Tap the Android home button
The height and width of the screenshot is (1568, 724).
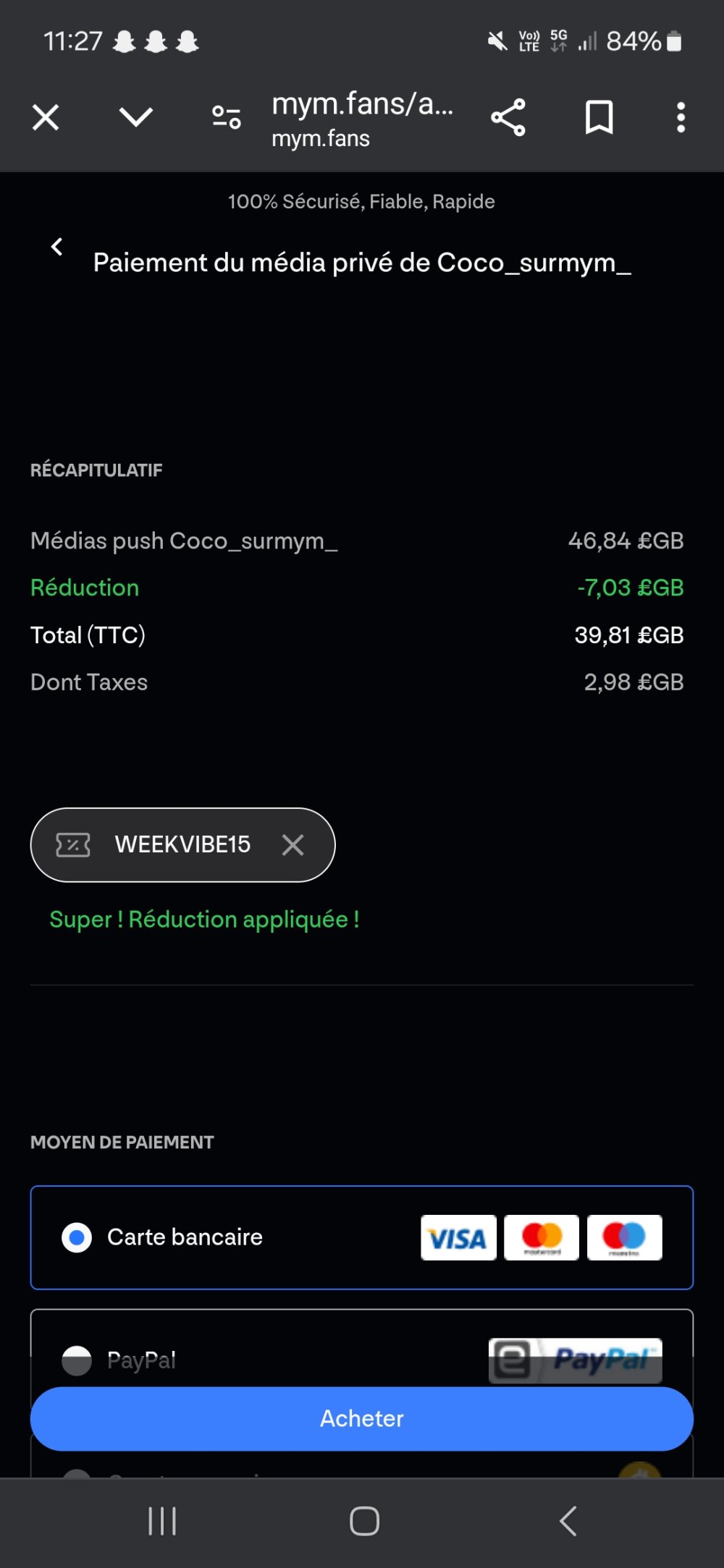click(x=364, y=1521)
